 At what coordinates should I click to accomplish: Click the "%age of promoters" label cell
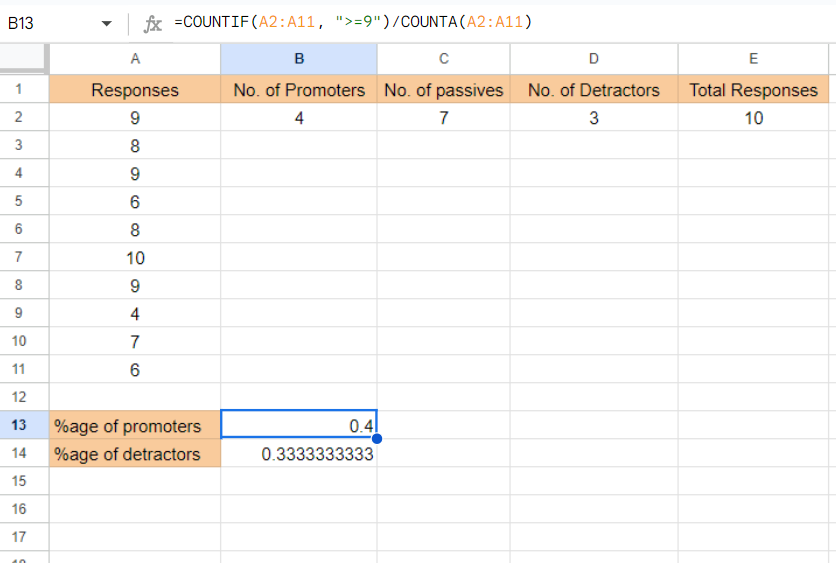pos(135,426)
